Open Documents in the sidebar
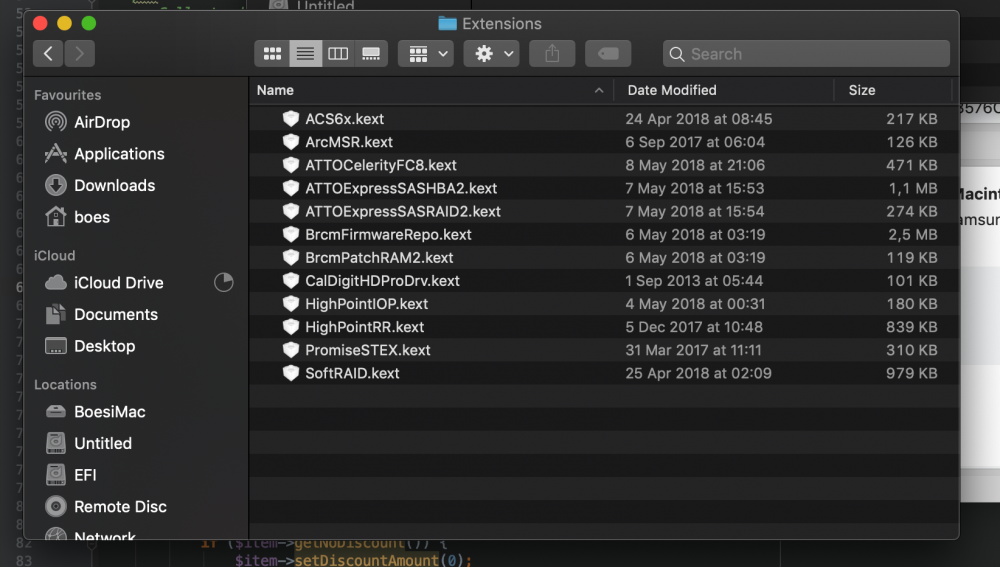The height and width of the screenshot is (567, 1000). [115, 314]
